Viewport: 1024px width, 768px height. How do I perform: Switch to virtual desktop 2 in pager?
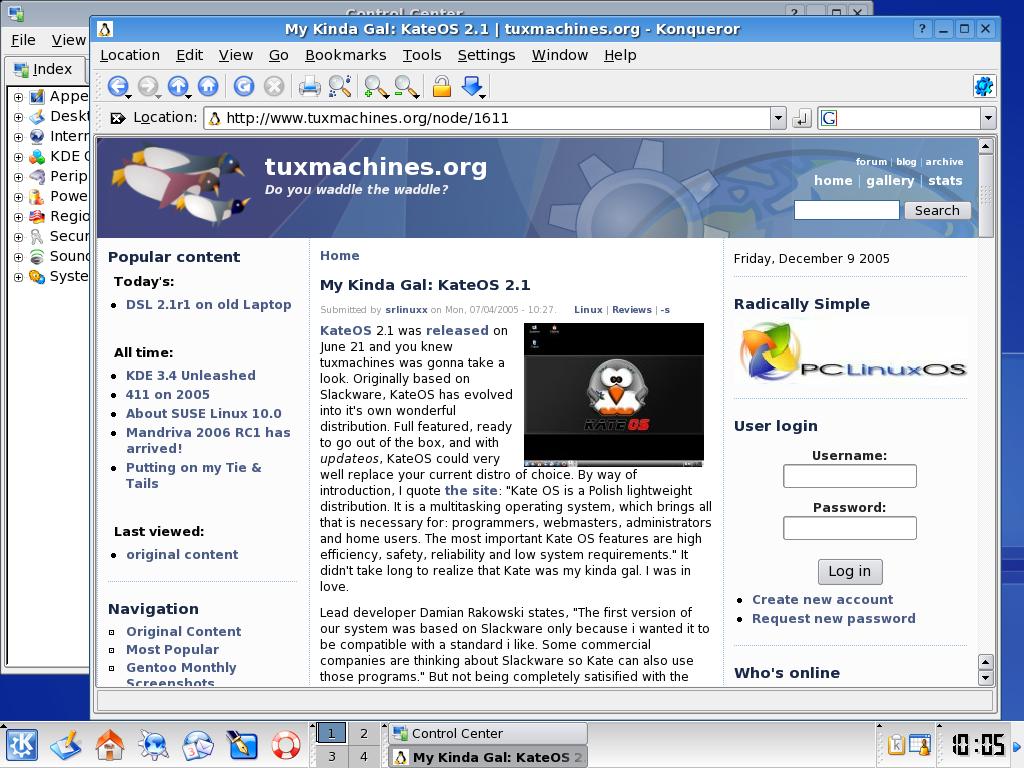tap(364, 733)
